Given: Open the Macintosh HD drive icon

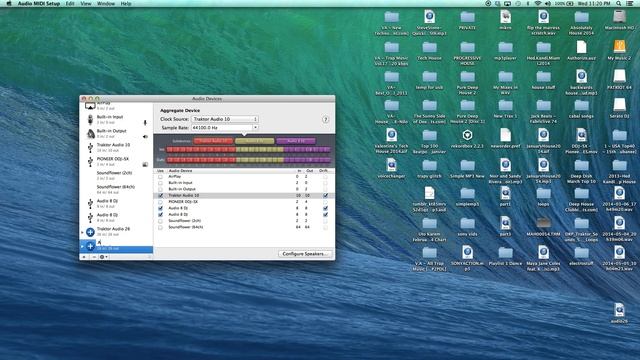Looking at the screenshot, I should pyautogui.click(x=619, y=17).
